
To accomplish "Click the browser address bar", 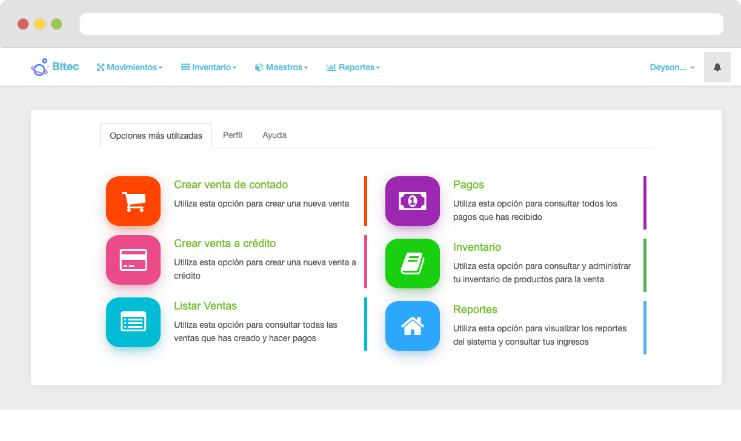I will point(401,24).
